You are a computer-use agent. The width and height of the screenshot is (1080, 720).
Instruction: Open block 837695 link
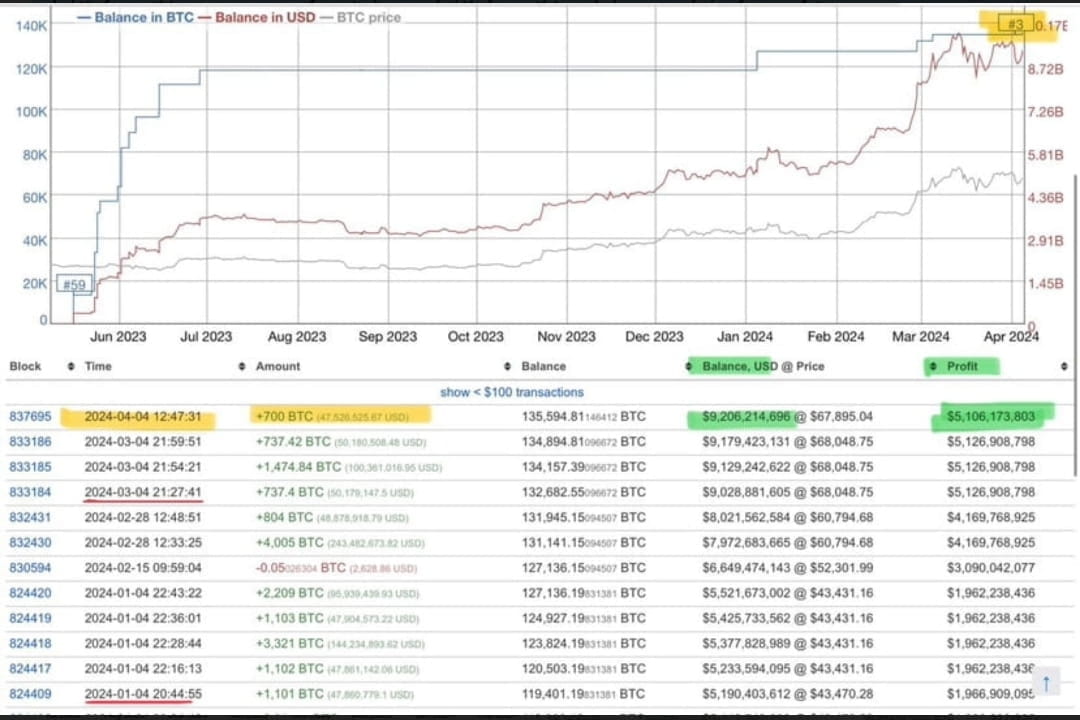(30, 417)
